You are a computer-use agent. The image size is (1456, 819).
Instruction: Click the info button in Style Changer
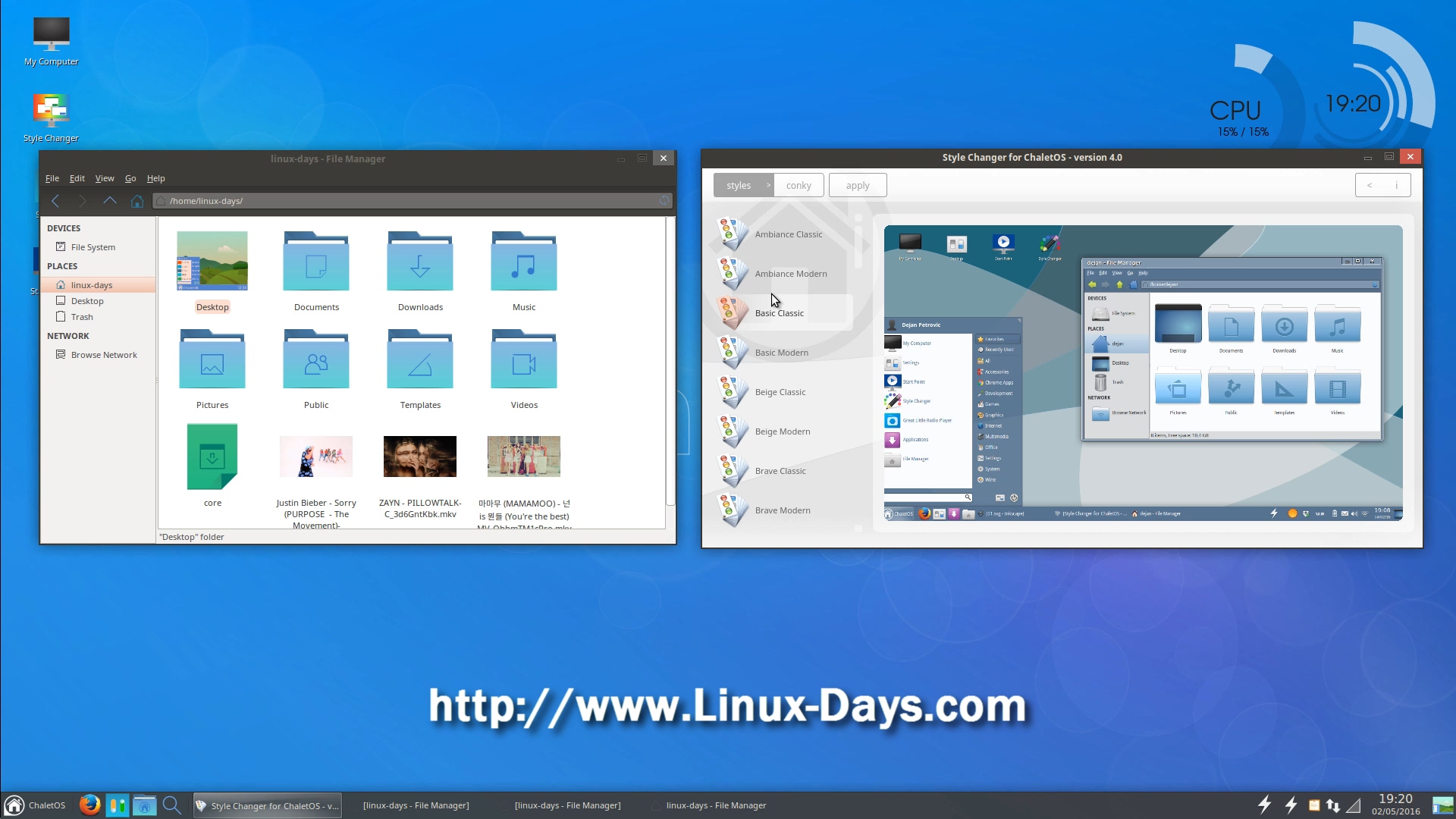point(1397,185)
